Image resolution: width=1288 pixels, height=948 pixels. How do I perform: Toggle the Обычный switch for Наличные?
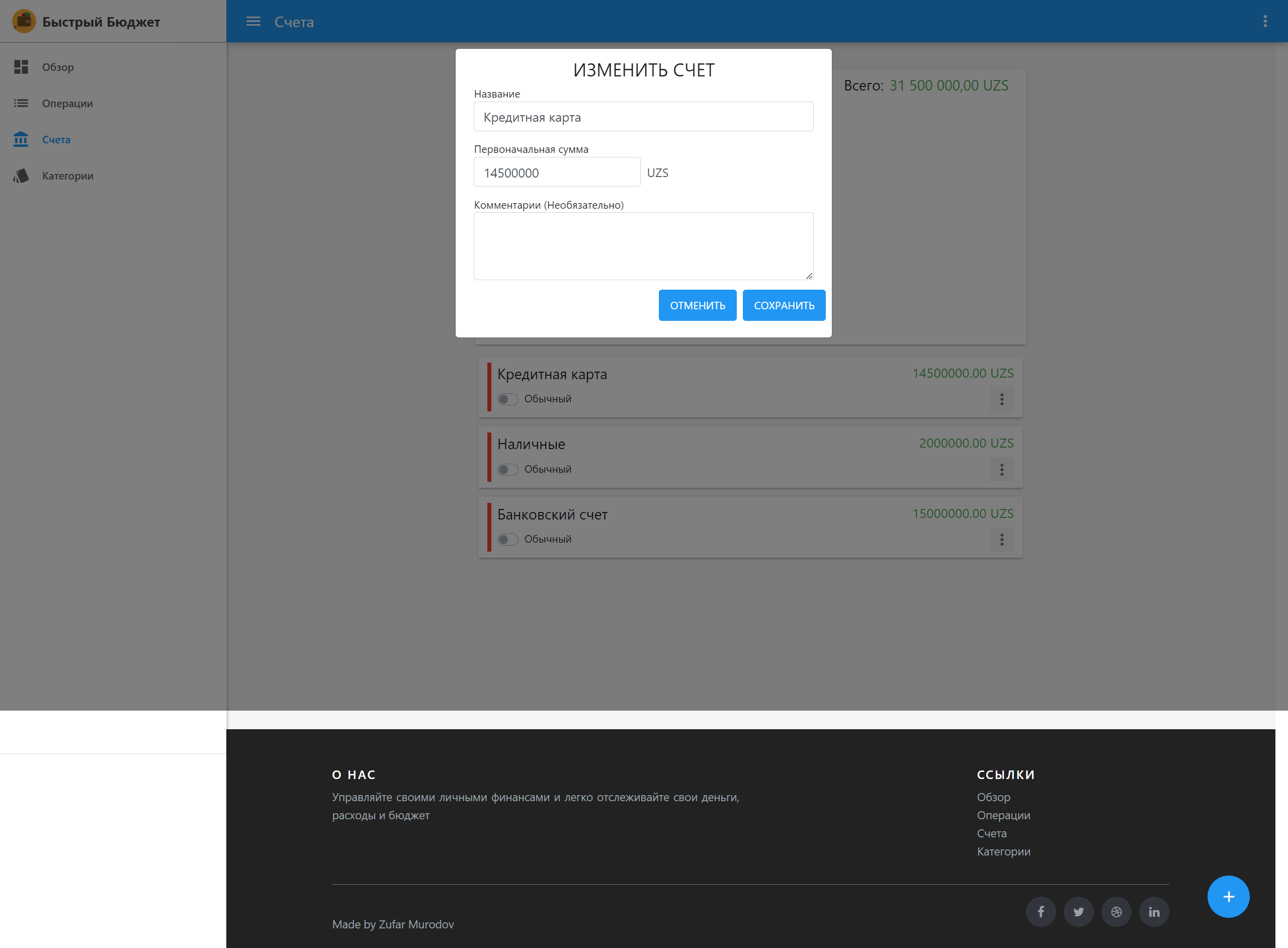(508, 469)
